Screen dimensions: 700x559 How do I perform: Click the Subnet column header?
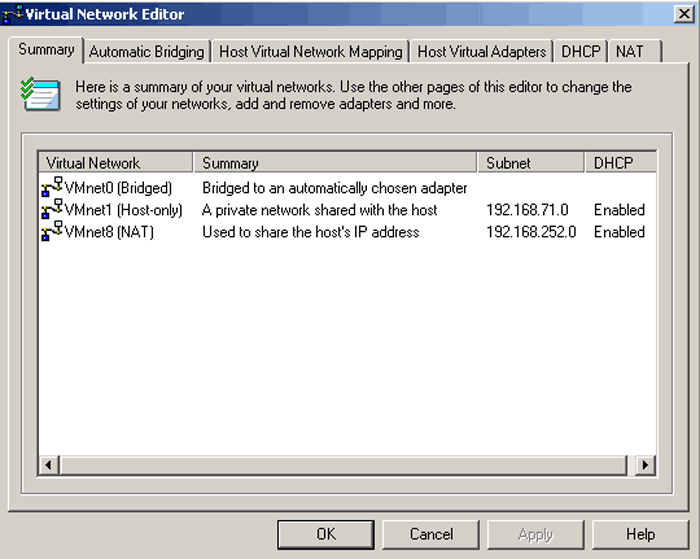point(531,163)
